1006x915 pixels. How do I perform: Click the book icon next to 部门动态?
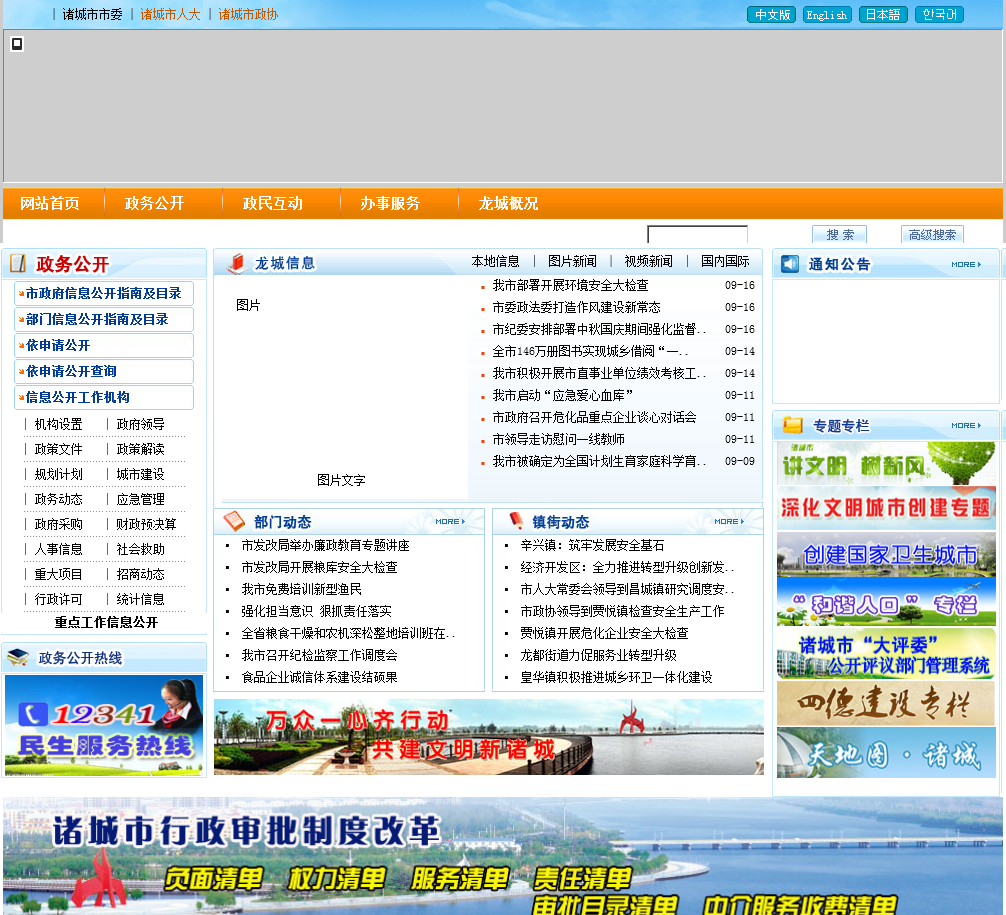click(x=234, y=521)
